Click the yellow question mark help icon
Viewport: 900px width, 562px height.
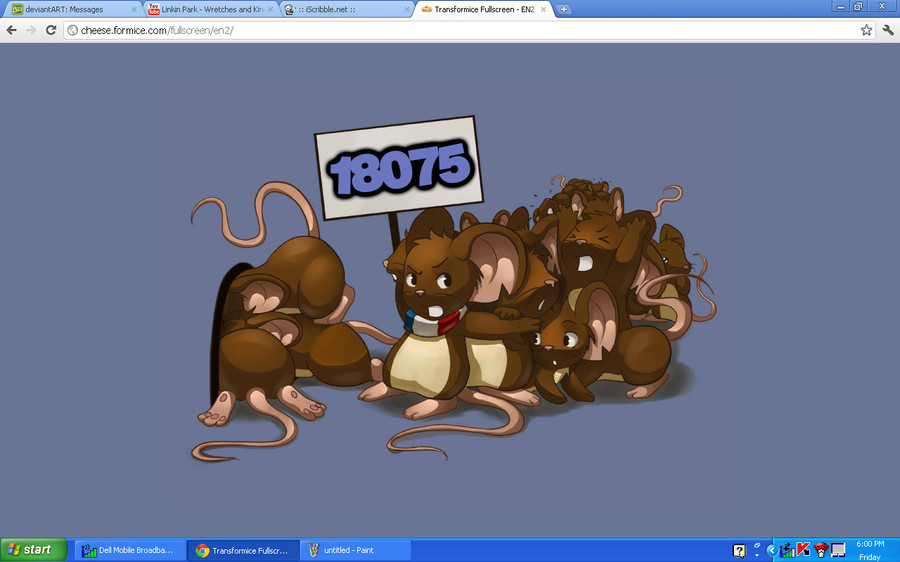click(x=739, y=551)
